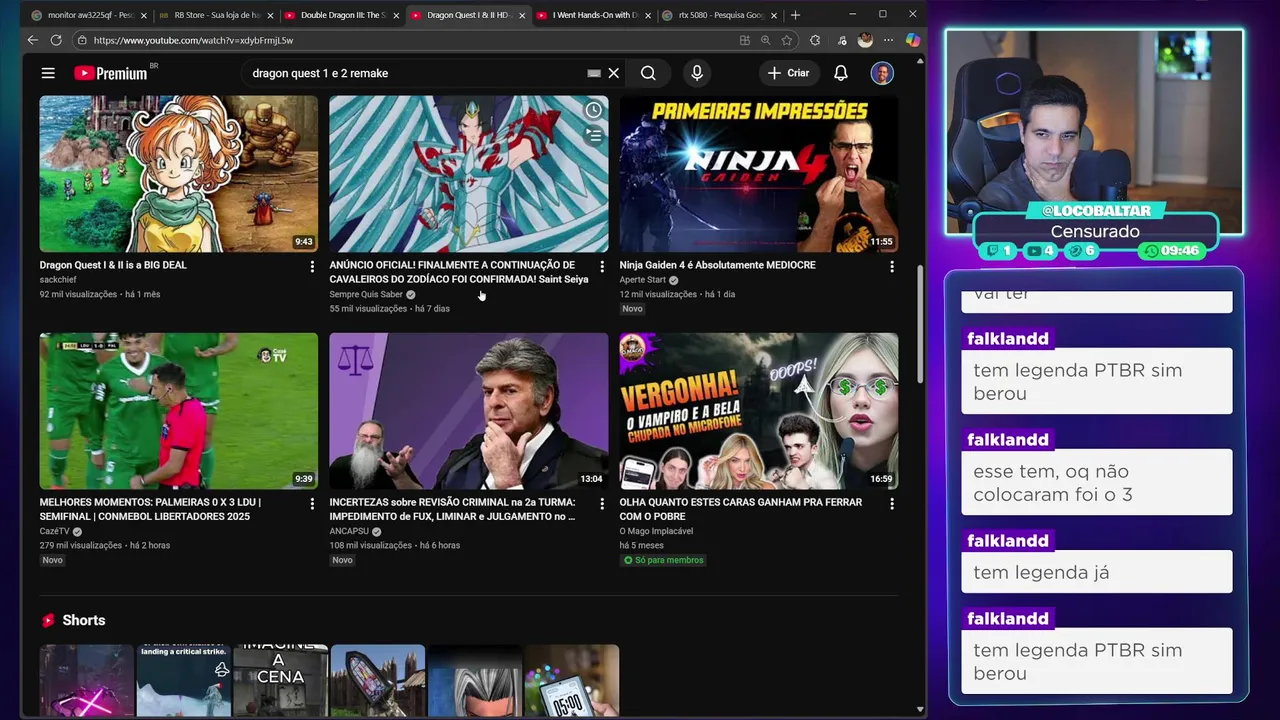Open the Dragon Quest I & II BIG DEAL thumbnail
This screenshot has height=720, width=1280.
coord(179,173)
